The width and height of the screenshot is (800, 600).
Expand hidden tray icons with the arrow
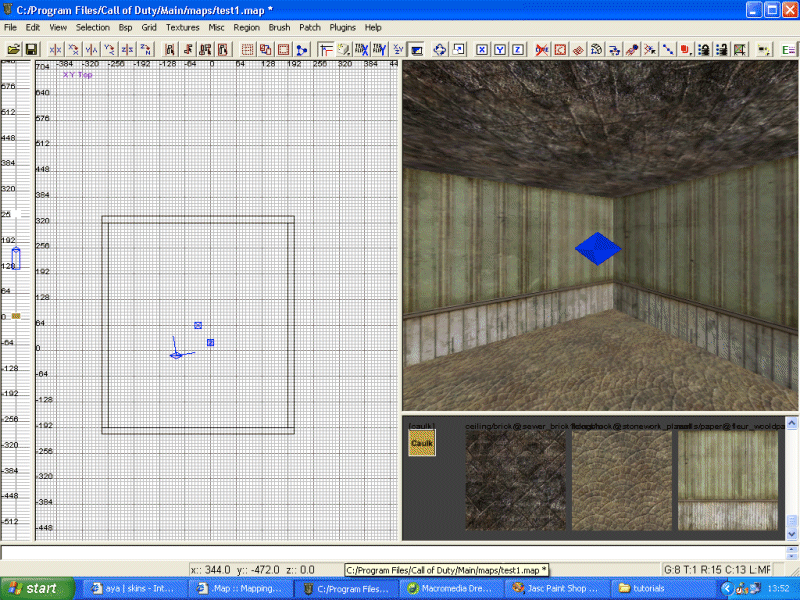coord(727,589)
